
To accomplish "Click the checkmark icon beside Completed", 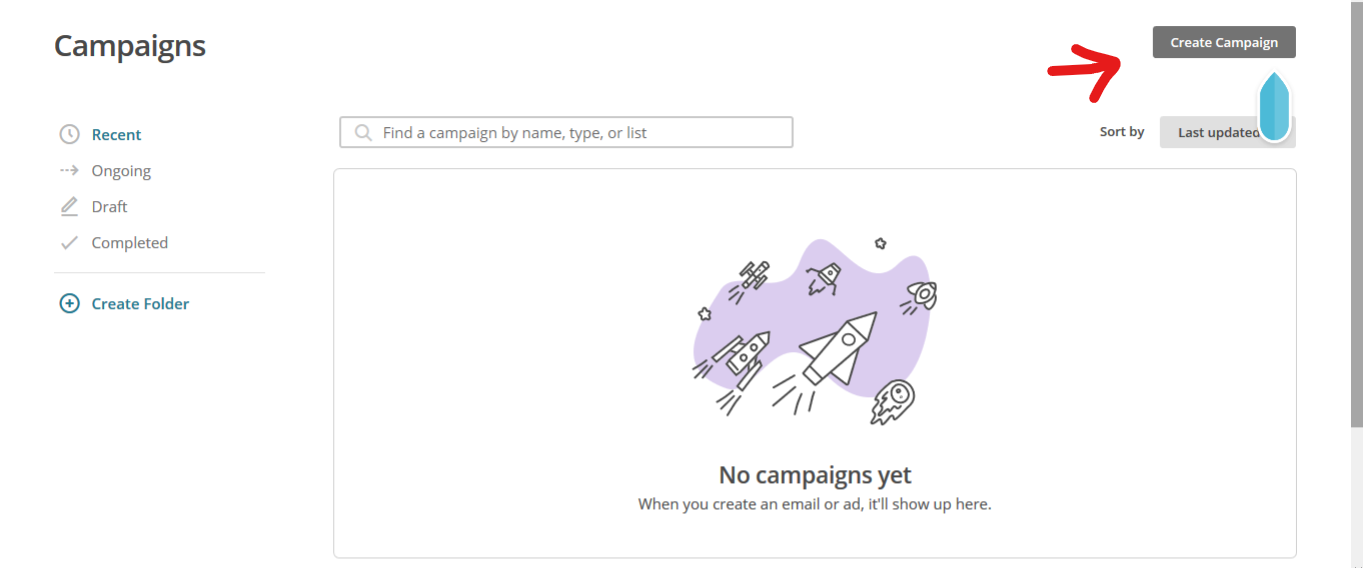I will pyautogui.click(x=69, y=243).
